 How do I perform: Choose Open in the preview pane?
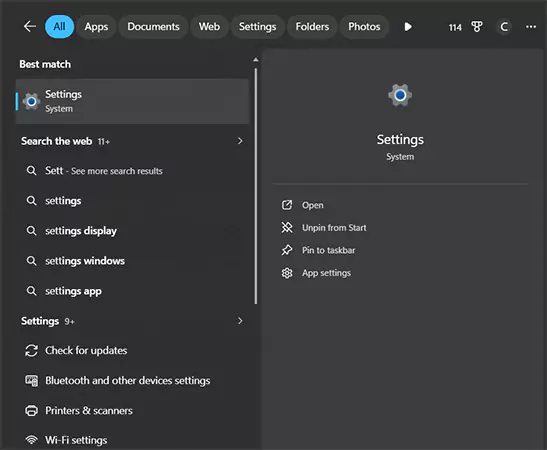313,205
